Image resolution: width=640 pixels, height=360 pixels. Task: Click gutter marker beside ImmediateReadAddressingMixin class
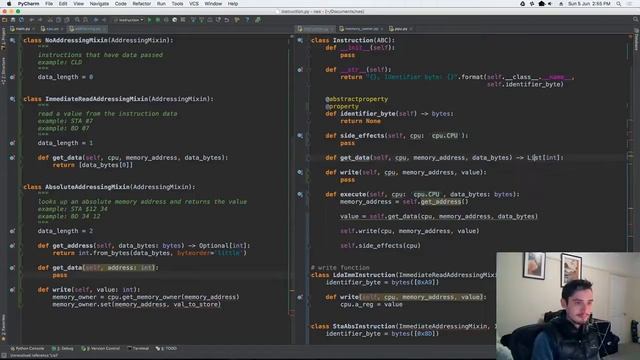coord(13,99)
